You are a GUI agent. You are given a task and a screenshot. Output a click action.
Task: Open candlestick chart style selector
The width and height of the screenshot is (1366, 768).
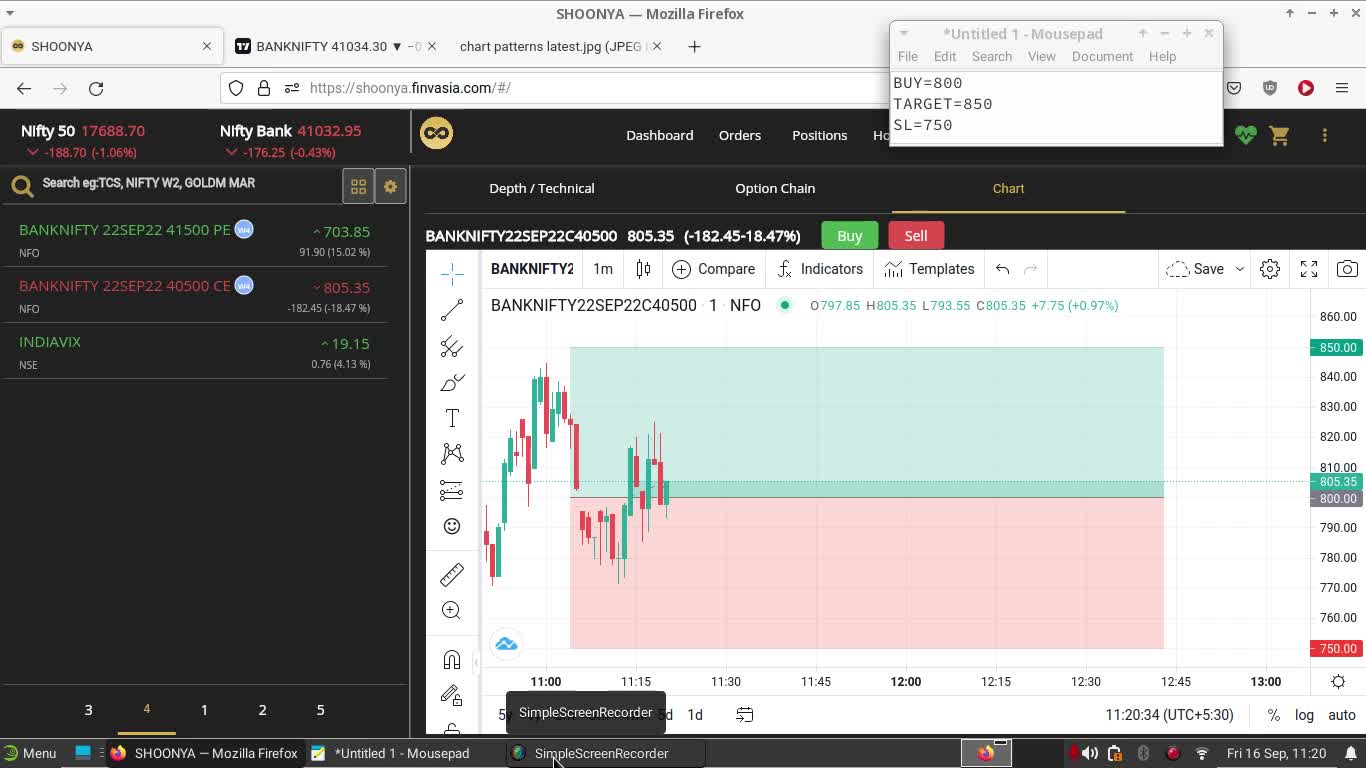point(643,269)
